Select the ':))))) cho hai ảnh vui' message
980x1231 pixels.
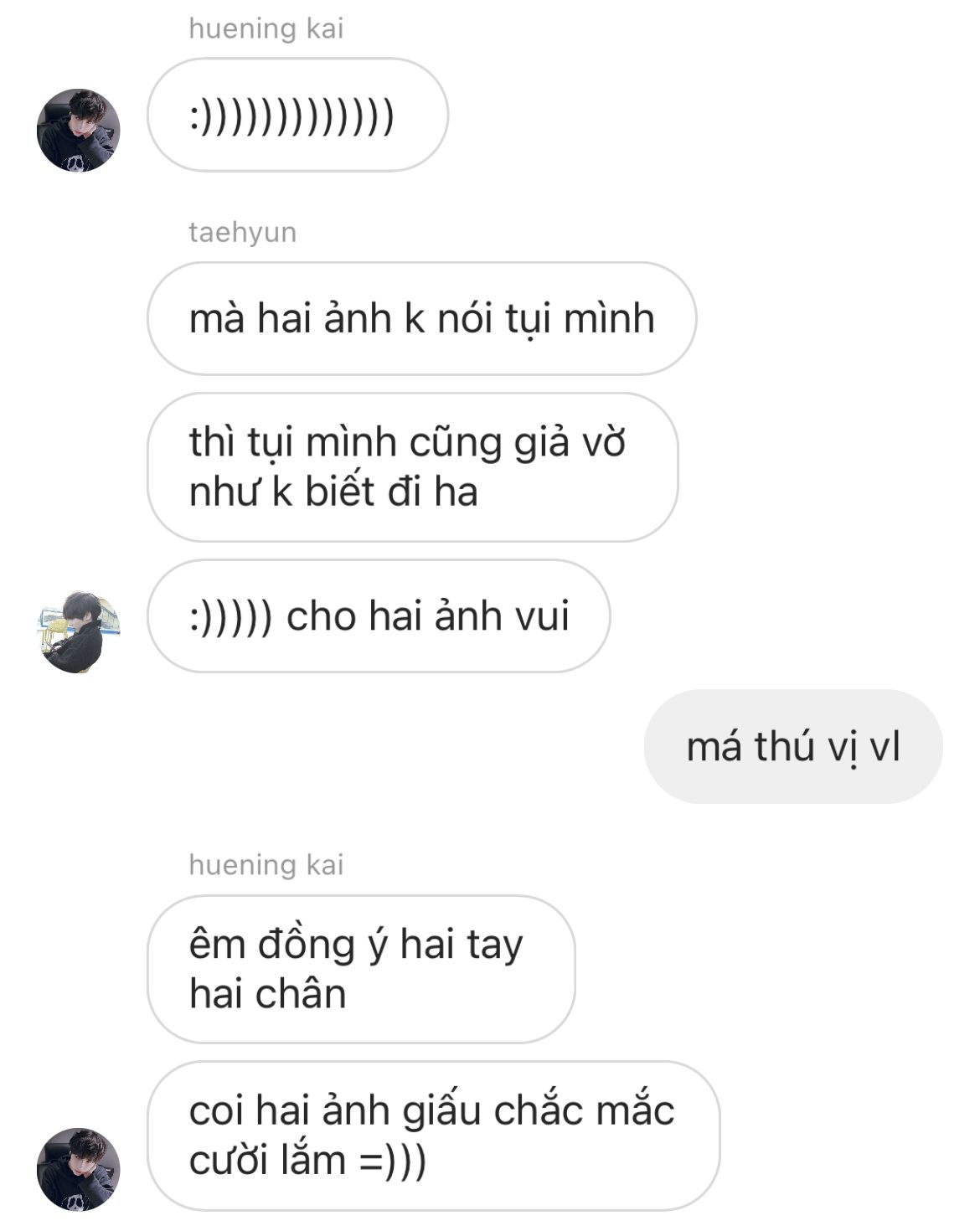click(379, 615)
